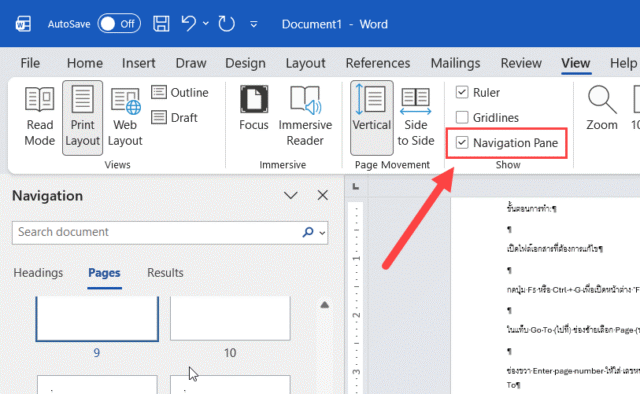This screenshot has height=394, width=640.
Task: Switch to Draft view
Action: (x=175, y=118)
